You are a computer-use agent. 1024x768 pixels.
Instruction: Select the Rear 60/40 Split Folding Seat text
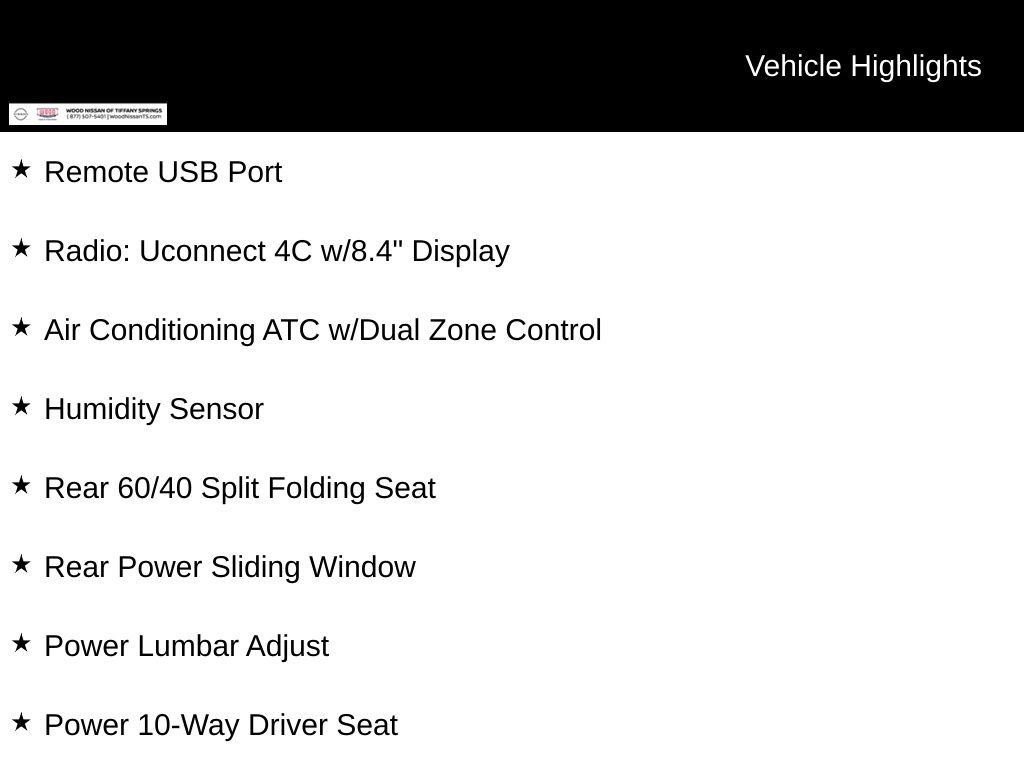coord(240,488)
